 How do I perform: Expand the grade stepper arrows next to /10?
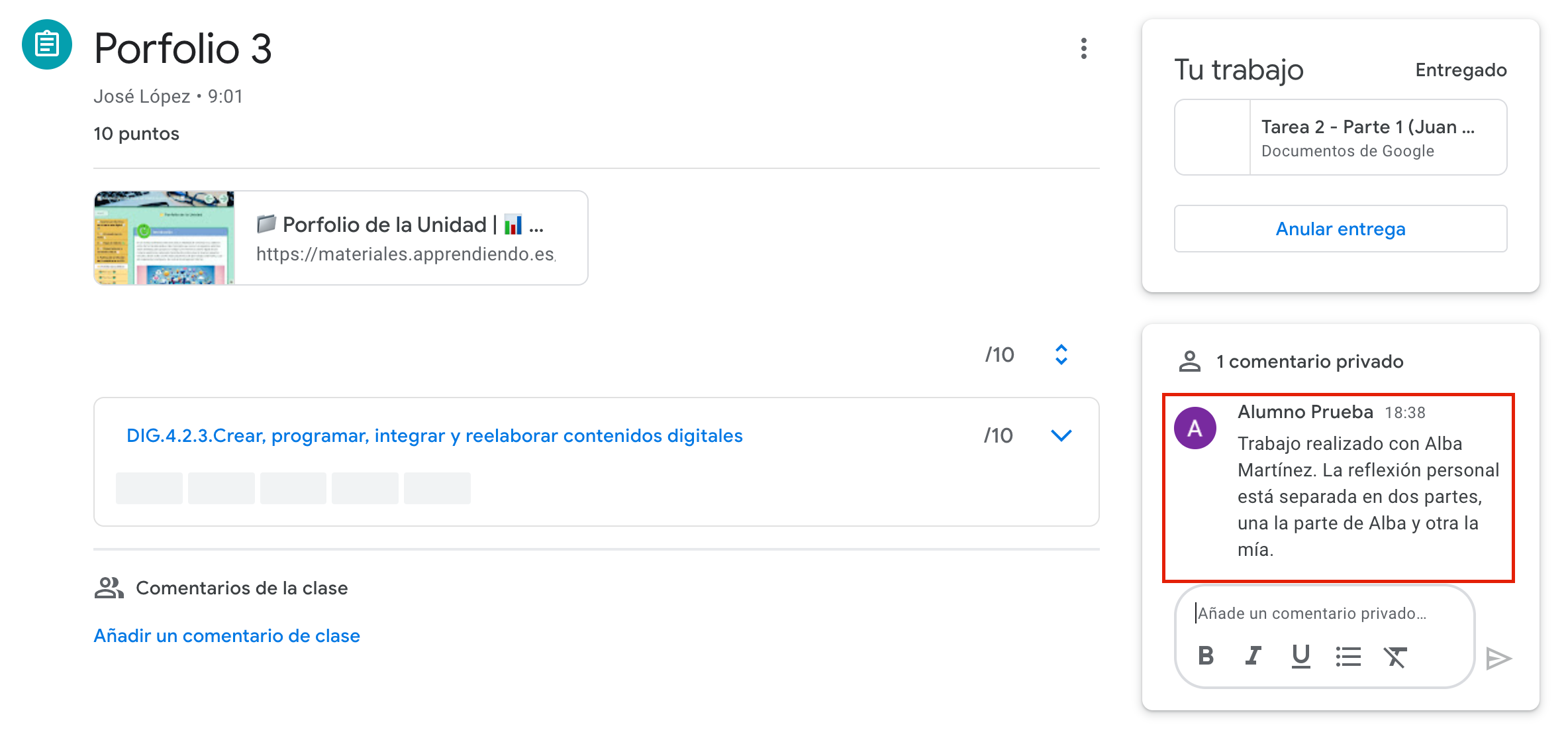click(1061, 354)
